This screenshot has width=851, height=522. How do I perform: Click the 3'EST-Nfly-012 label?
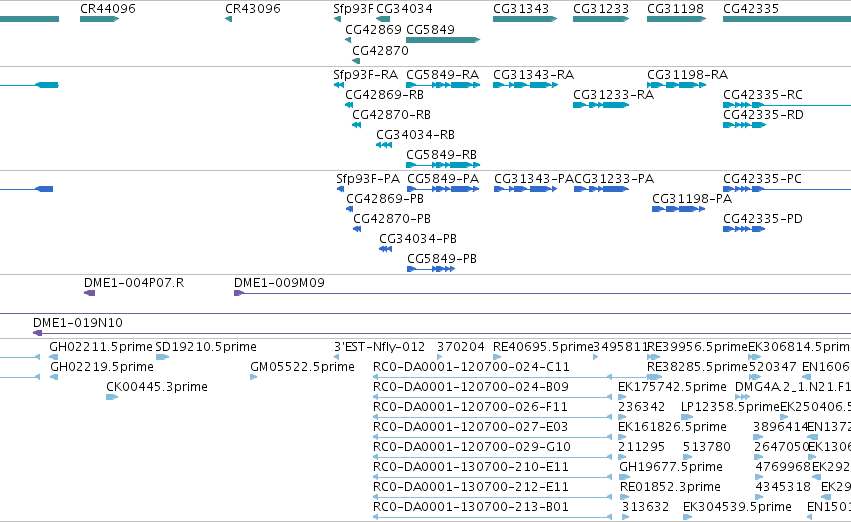[x=379, y=347]
